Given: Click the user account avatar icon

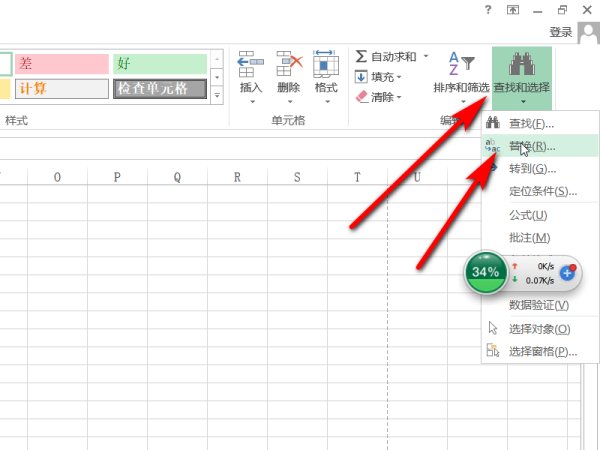Looking at the screenshot, I should tap(589, 33).
